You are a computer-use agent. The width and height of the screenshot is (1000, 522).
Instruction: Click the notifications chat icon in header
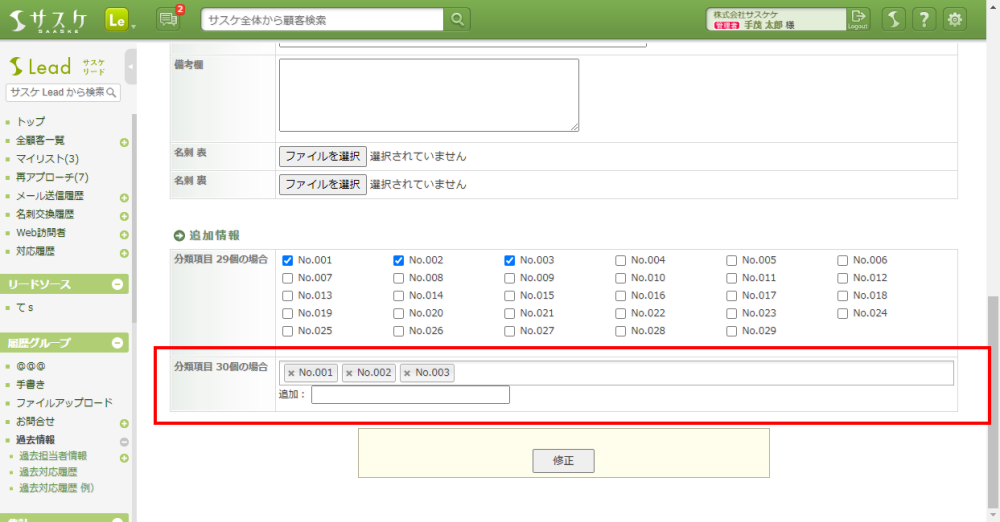168,19
